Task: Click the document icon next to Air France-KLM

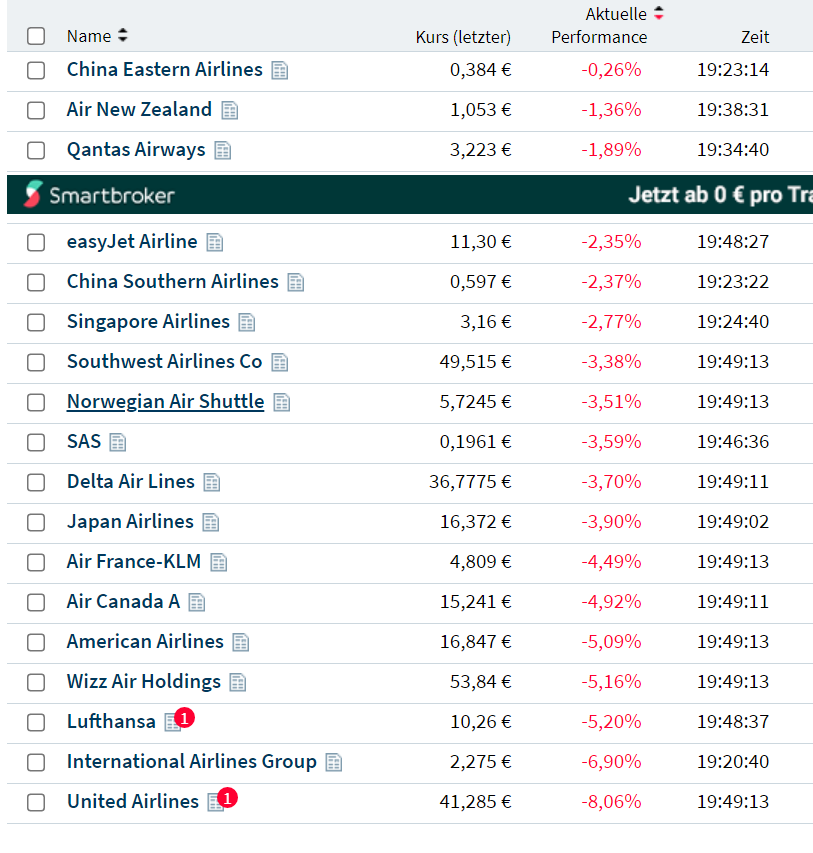Action: tap(218, 562)
